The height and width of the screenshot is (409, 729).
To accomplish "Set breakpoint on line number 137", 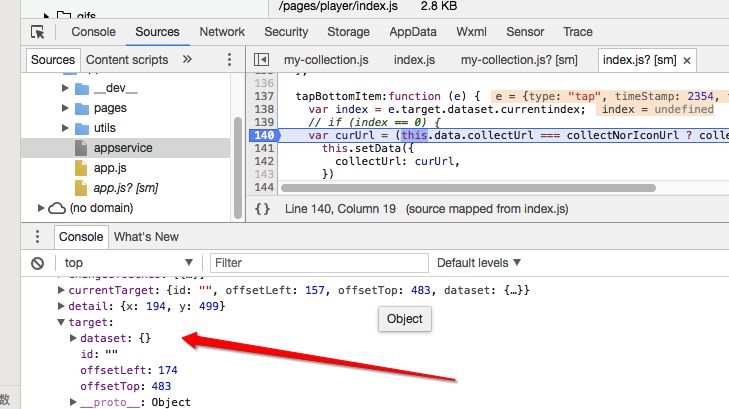I will [x=264, y=96].
